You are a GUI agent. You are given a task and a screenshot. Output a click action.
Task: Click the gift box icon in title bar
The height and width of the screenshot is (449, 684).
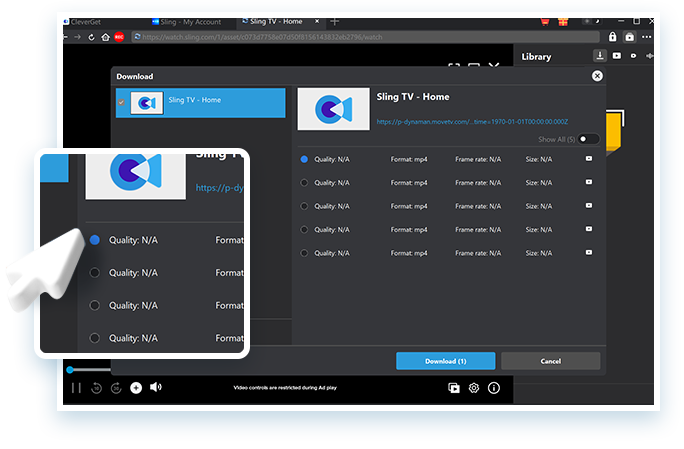click(x=563, y=21)
